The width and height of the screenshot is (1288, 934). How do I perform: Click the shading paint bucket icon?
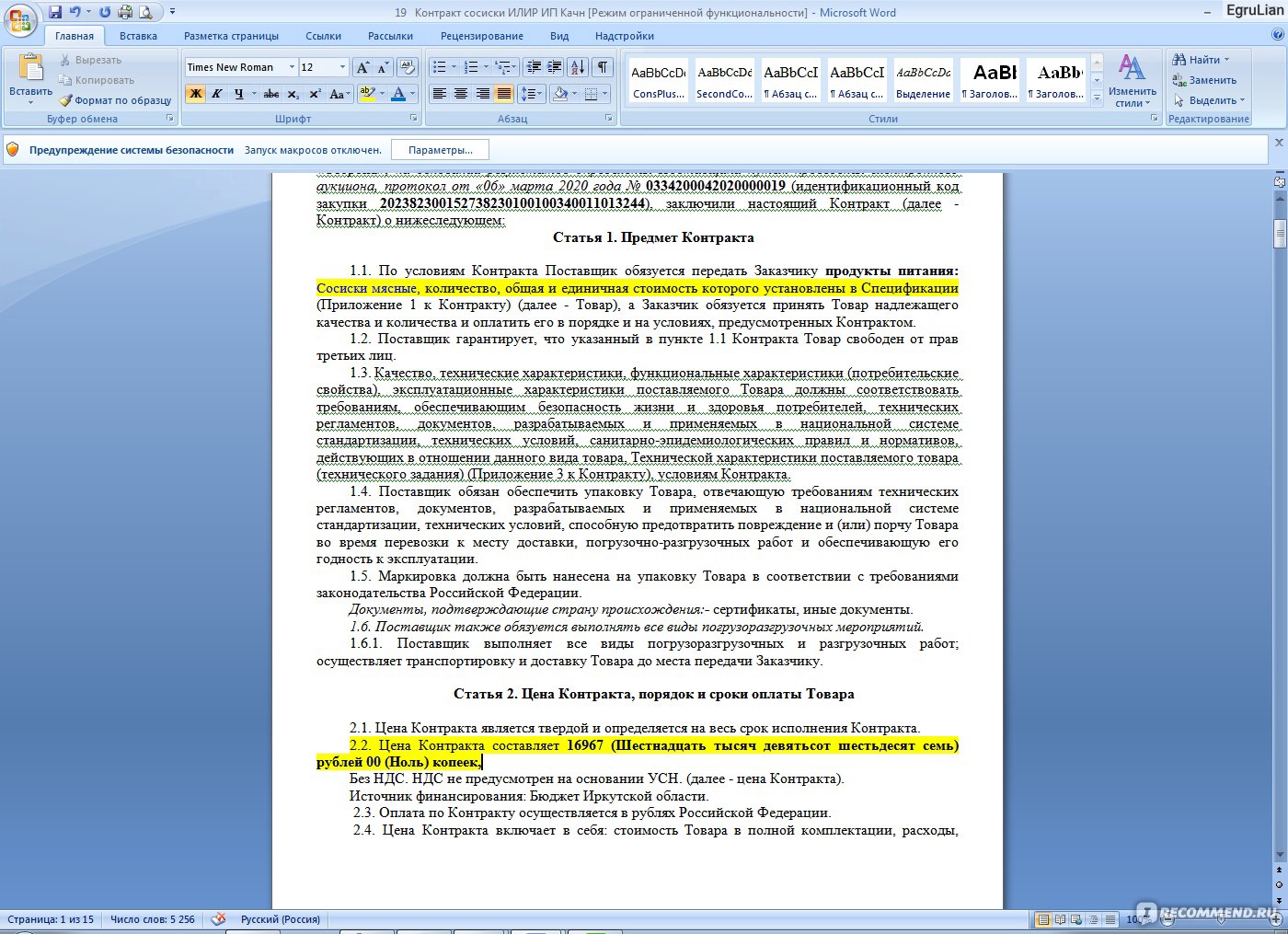pyautogui.click(x=559, y=94)
